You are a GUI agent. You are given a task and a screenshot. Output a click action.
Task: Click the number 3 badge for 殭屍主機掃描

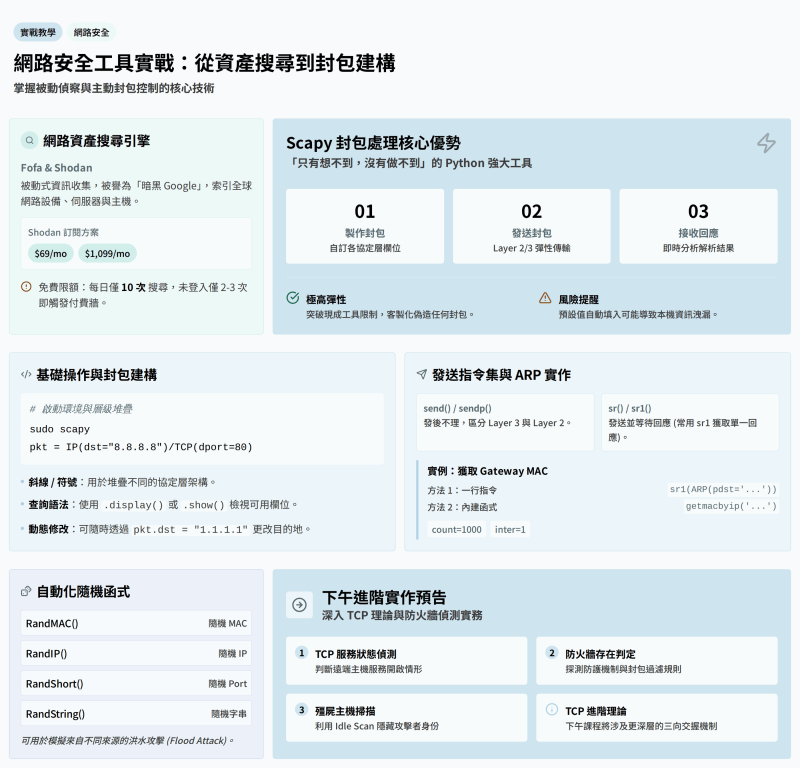pyautogui.click(x=302, y=709)
